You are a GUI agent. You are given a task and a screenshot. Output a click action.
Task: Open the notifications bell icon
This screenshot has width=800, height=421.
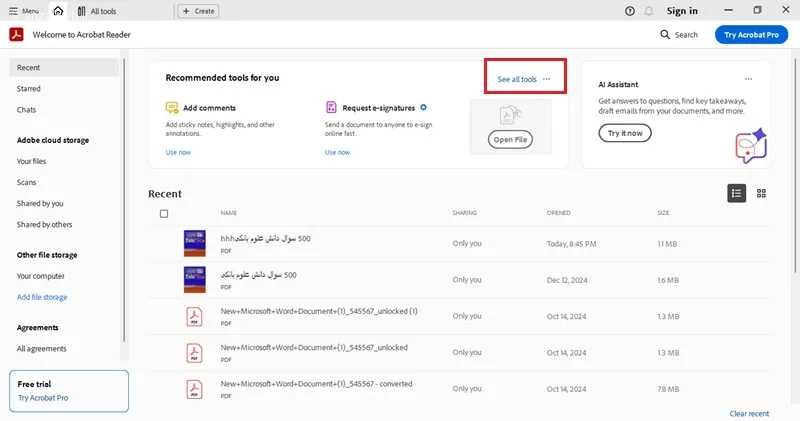(x=648, y=11)
